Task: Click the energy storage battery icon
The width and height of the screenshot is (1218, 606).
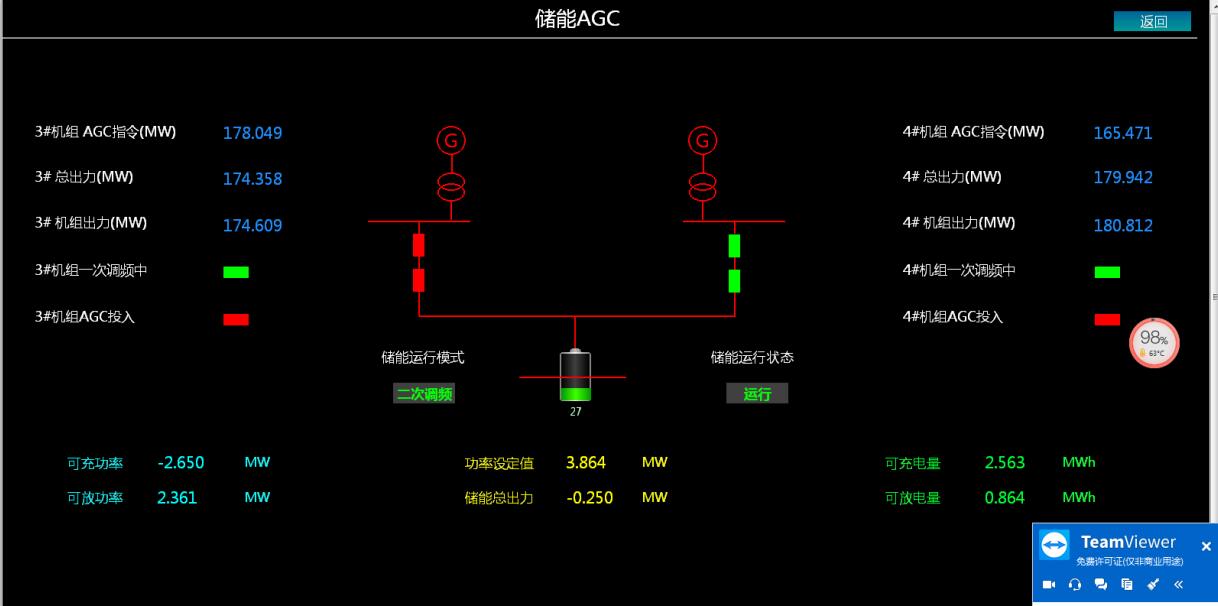Action: click(x=575, y=377)
